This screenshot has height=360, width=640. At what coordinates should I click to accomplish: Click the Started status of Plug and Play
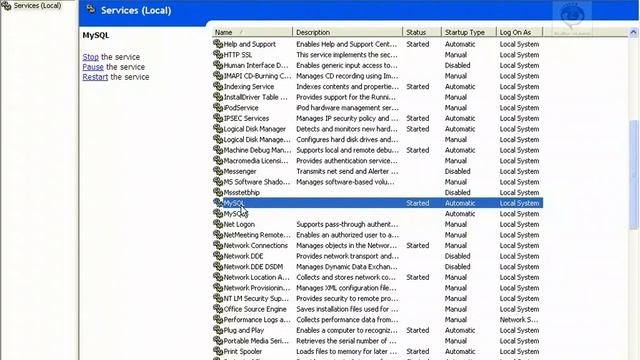point(418,331)
